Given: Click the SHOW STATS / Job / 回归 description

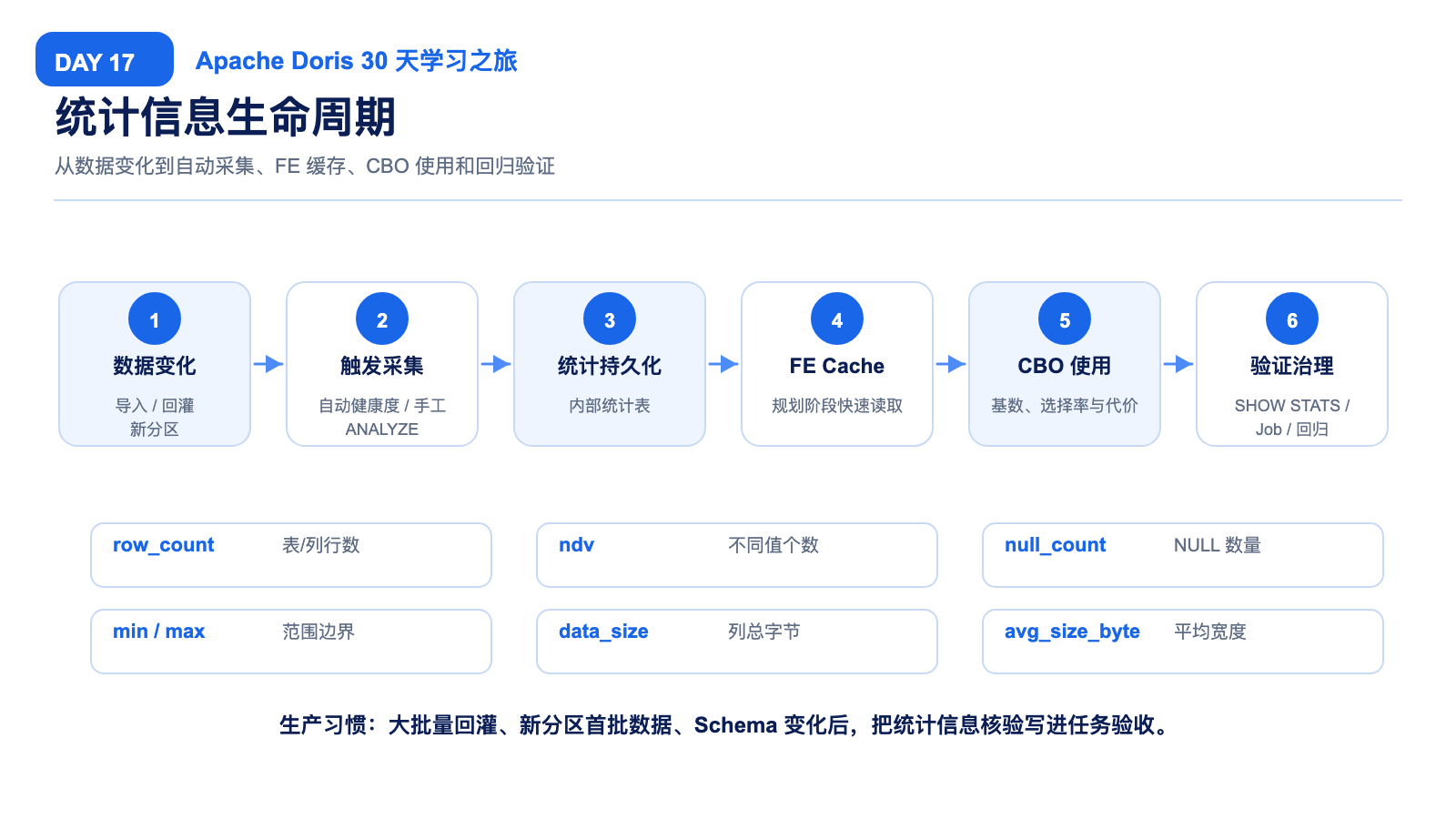Looking at the screenshot, I should click(x=1292, y=418).
